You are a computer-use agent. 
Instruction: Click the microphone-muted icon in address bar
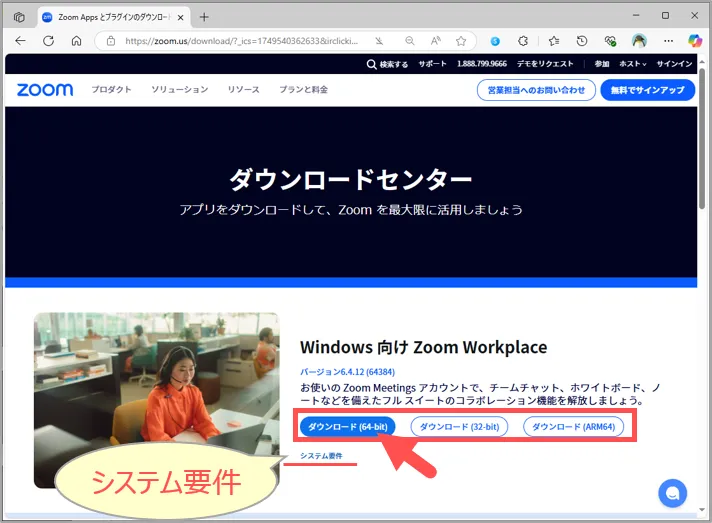coord(379,41)
